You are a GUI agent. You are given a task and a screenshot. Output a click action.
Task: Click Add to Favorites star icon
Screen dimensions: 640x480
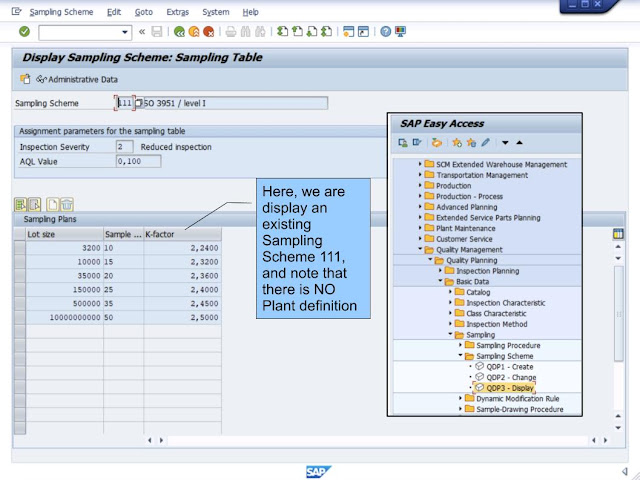click(457, 142)
